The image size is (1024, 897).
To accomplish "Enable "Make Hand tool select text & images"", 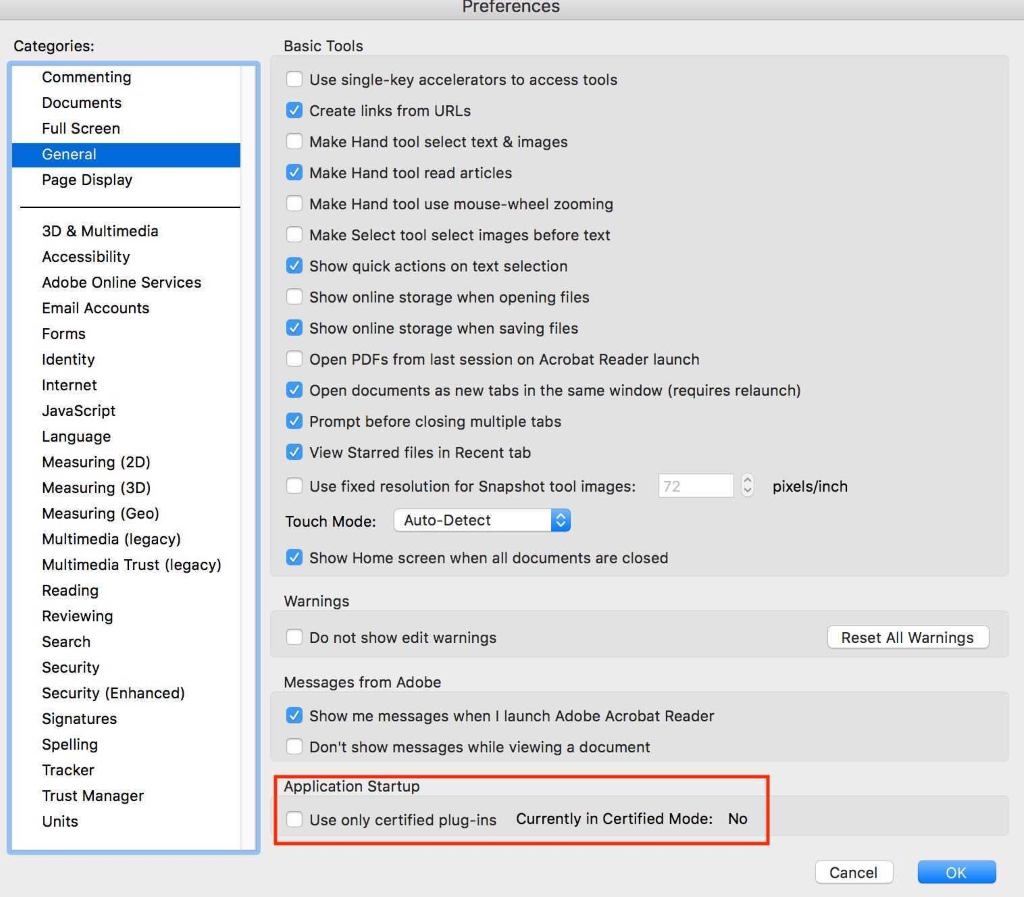I will click(294, 141).
